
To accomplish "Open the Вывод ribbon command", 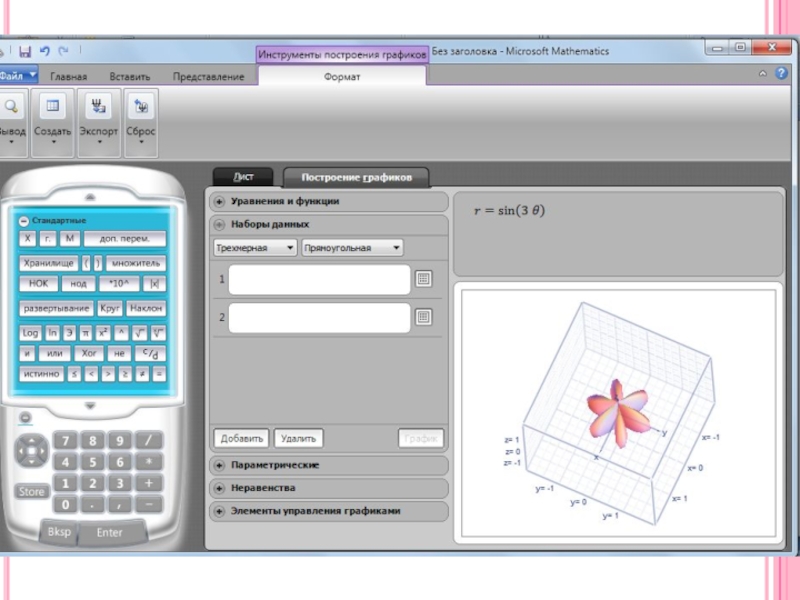I will (11, 122).
